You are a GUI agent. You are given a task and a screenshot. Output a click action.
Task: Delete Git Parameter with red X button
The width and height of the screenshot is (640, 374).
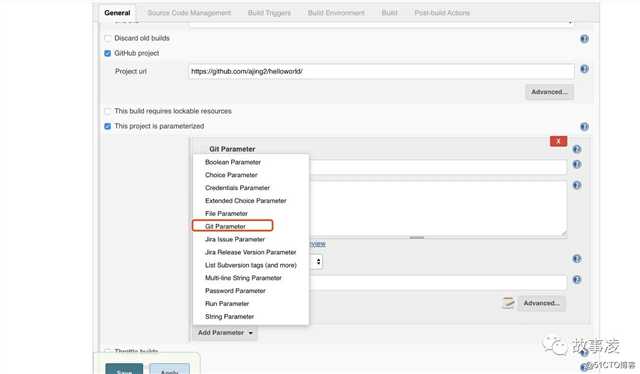[558, 141]
